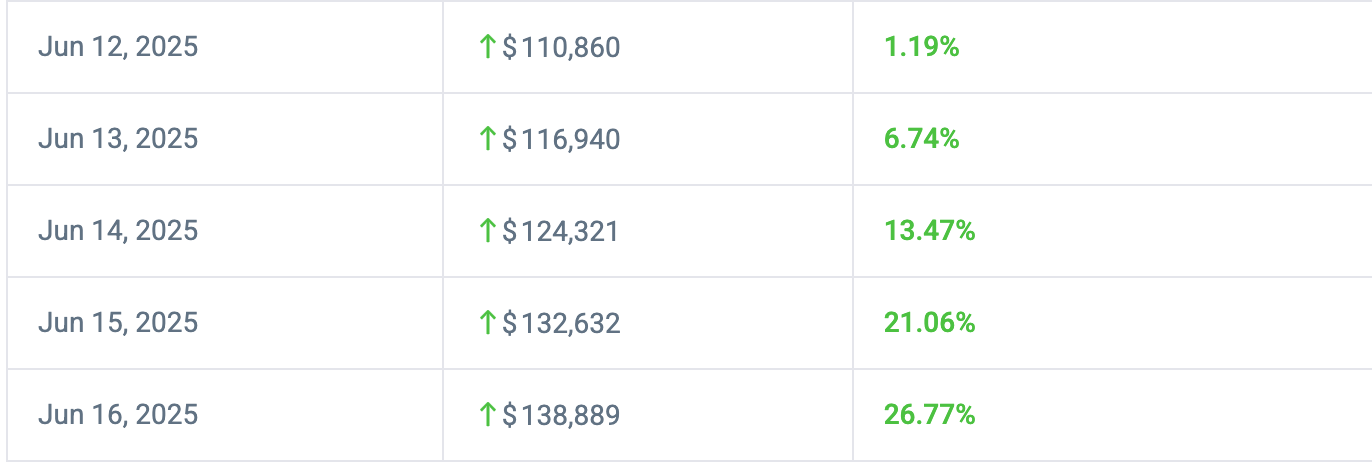Click the 13.47% change percentage

pos(929,231)
